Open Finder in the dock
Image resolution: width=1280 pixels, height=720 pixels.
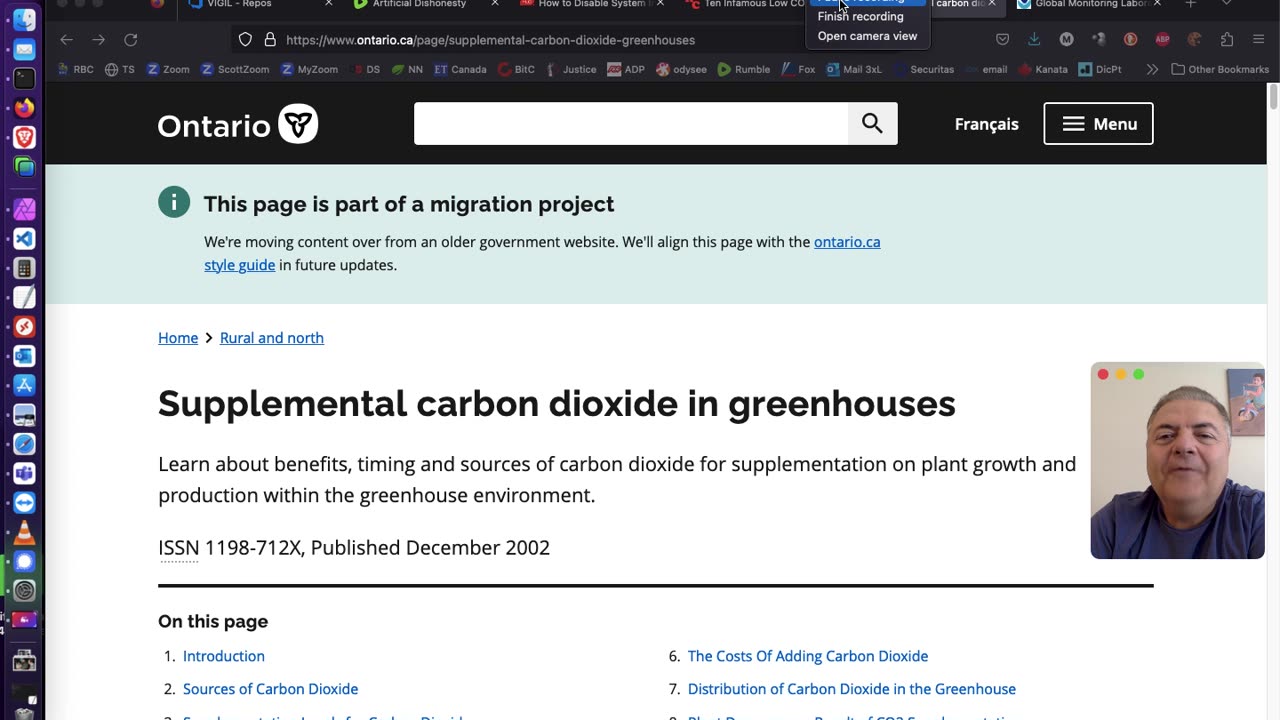click(x=24, y=19)
